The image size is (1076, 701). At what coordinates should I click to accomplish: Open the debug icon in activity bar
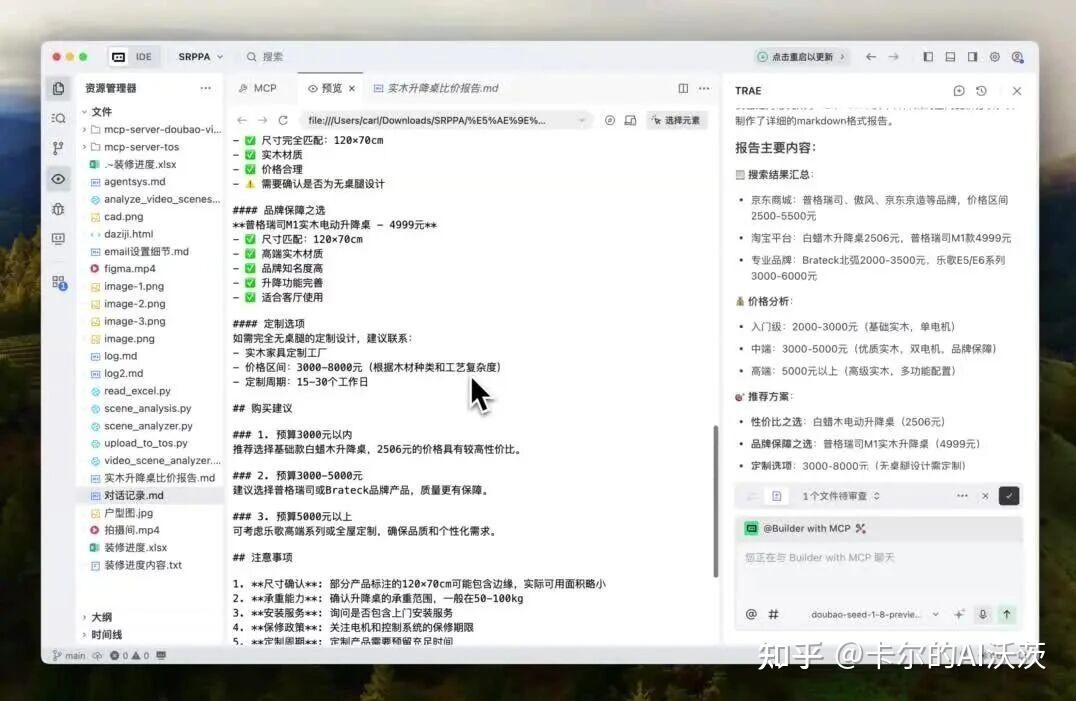coord(58,208)
